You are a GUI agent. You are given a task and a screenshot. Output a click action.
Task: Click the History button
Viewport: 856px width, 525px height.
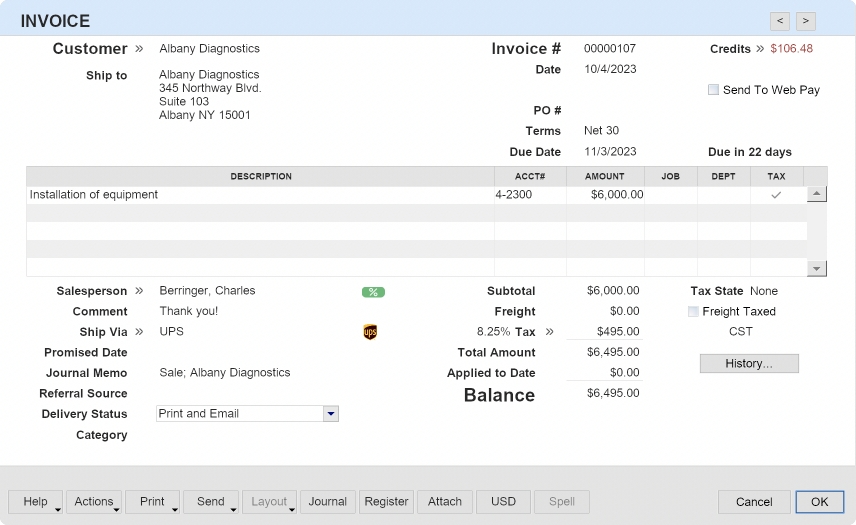pyautogui.click(x=749, y=364)
